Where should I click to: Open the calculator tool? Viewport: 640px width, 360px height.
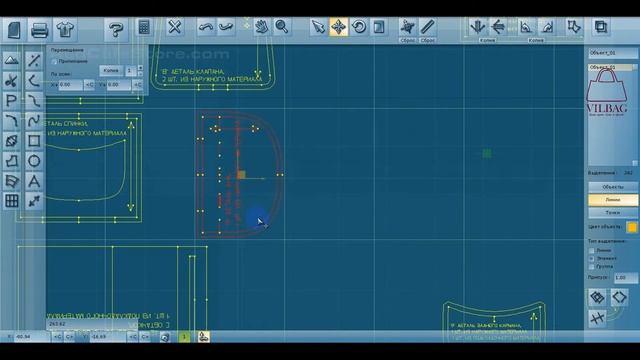(x=144, y=27)
